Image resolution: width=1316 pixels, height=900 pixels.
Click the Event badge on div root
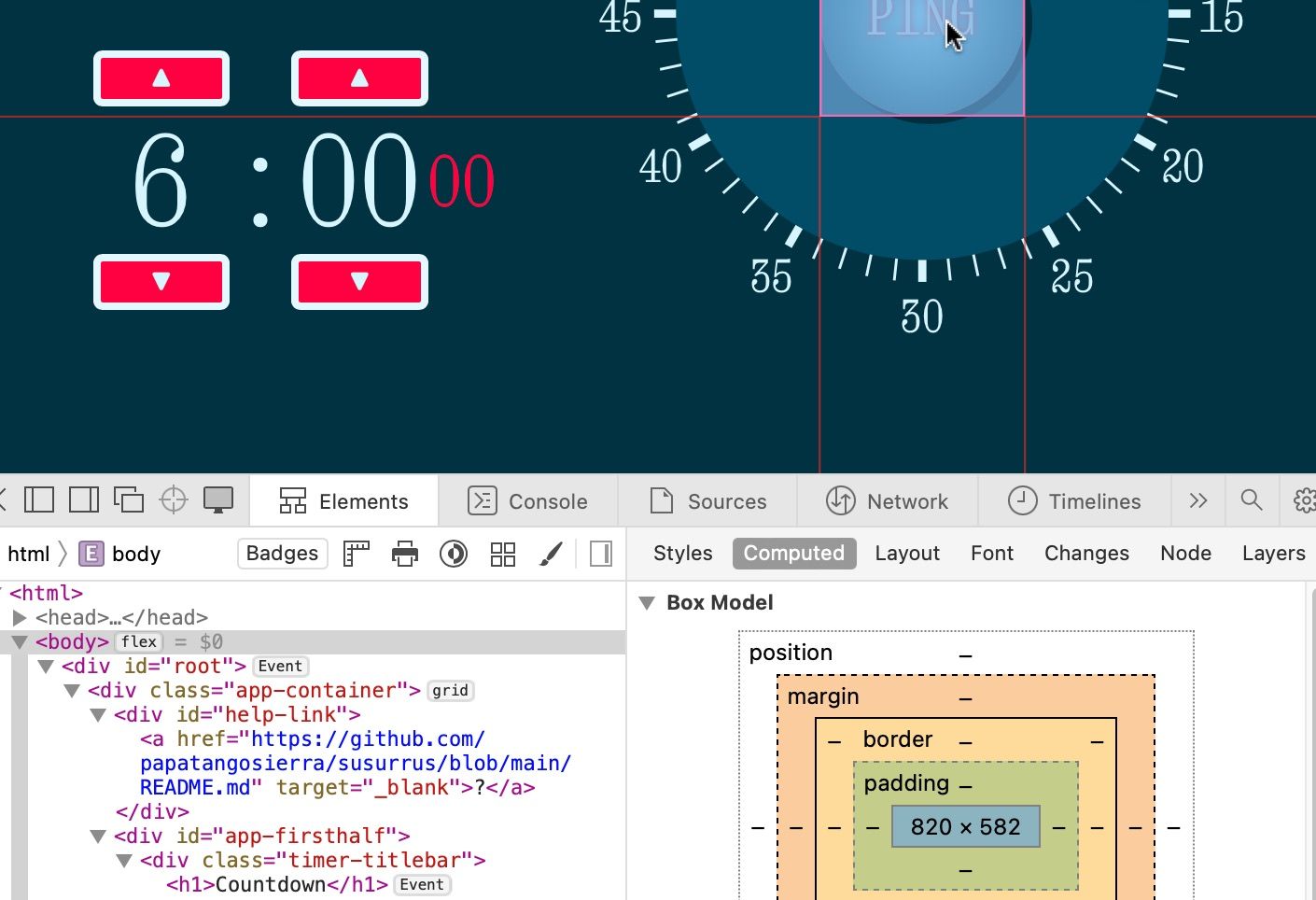280,667
